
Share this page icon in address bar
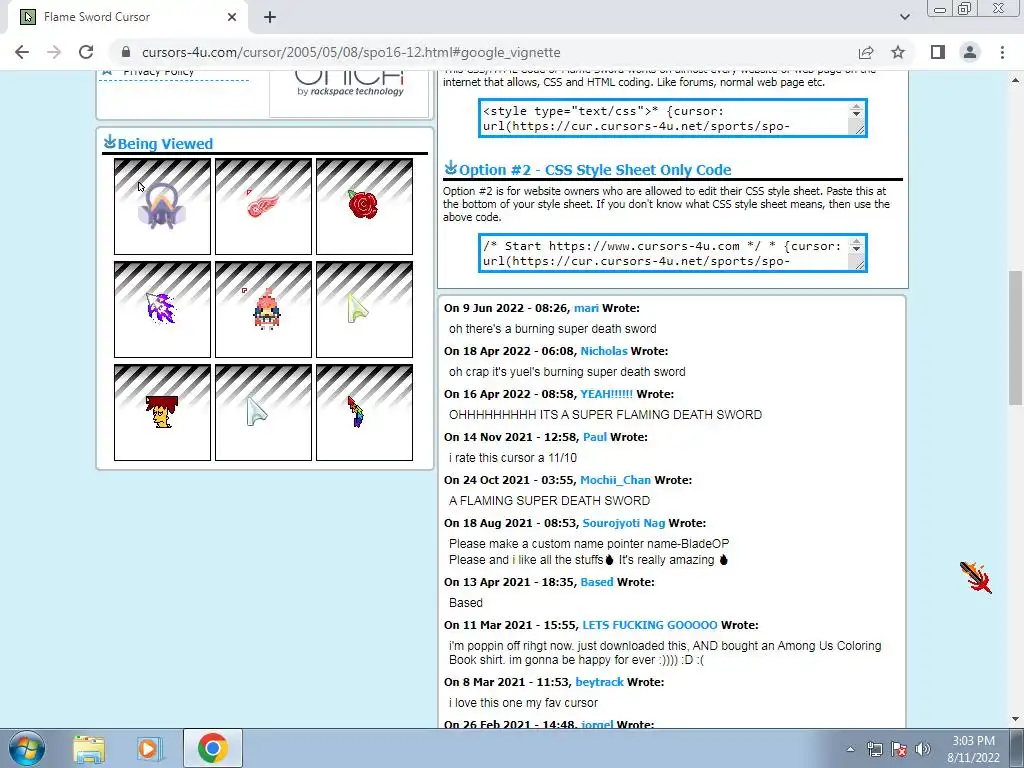tap(866, 52)
